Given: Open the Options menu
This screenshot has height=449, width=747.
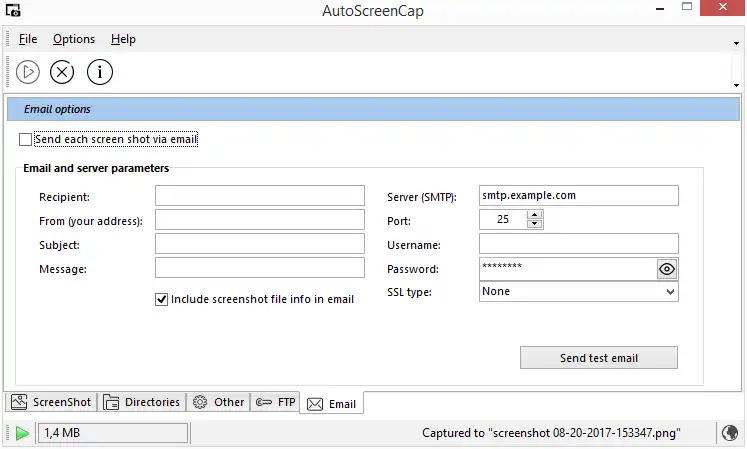Looking at the screenshot, I should click(x=74, y=39).
